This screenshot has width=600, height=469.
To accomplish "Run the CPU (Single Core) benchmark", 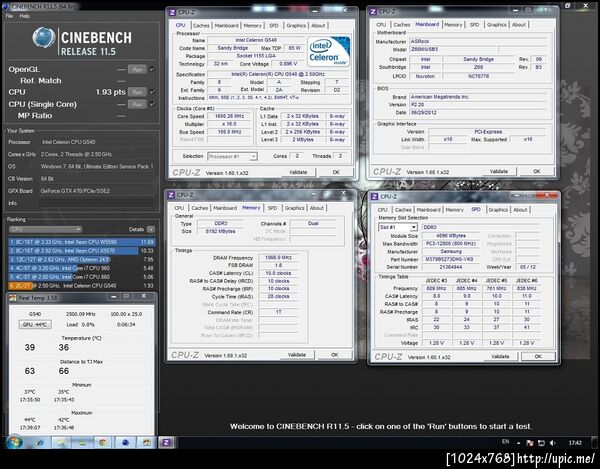I will [x=137, y=104].
